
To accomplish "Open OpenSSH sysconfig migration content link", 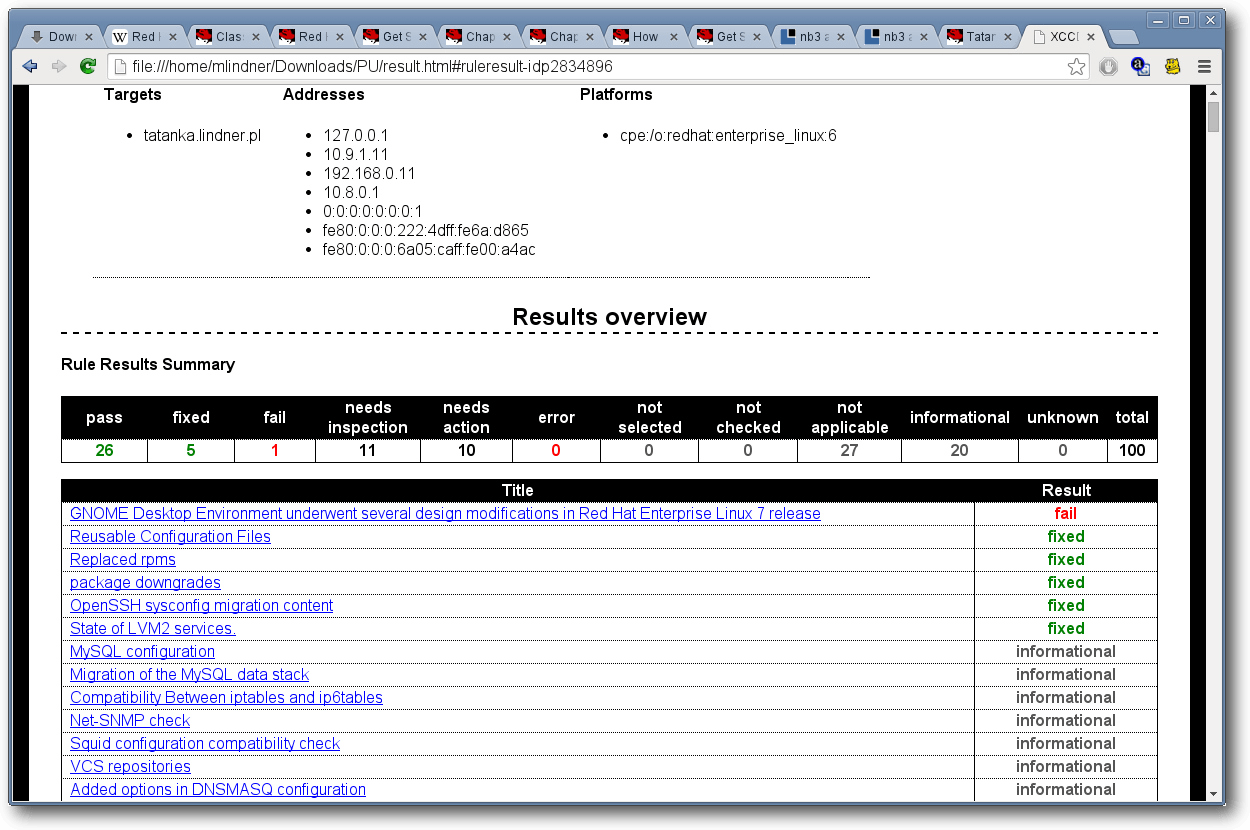I will [201, 606].
